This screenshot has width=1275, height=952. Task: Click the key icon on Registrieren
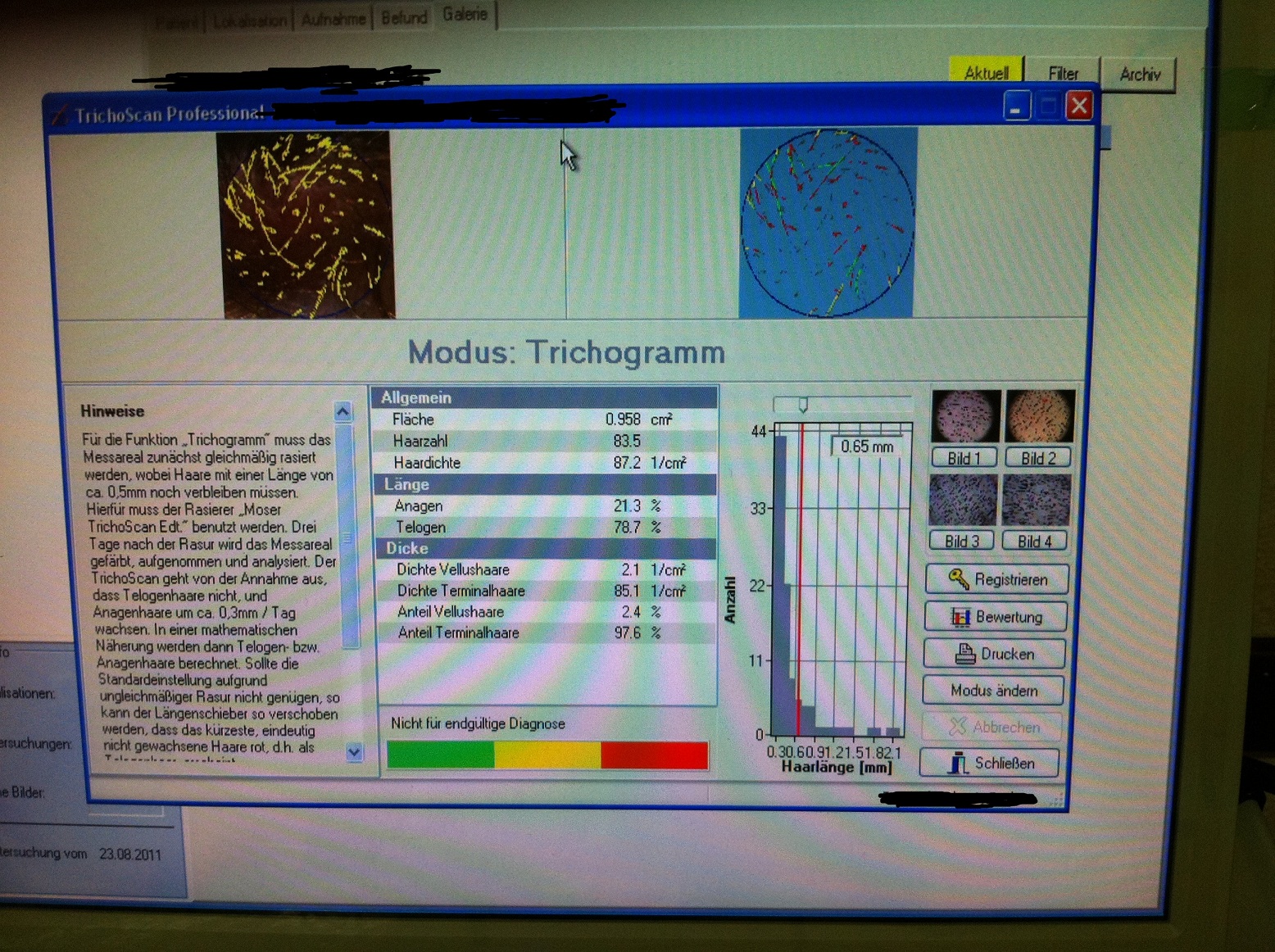pyautogui.click(x=958, y=578)
